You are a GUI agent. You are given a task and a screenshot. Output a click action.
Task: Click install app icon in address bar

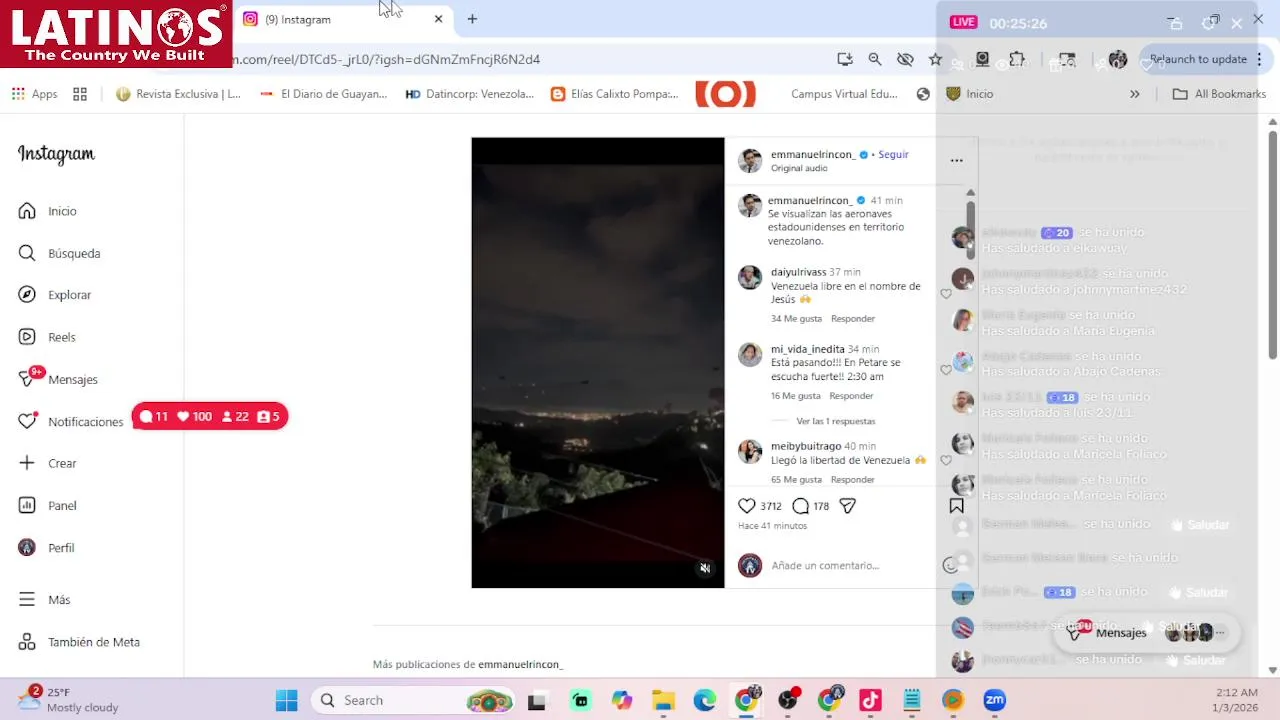tap(845, 59)
